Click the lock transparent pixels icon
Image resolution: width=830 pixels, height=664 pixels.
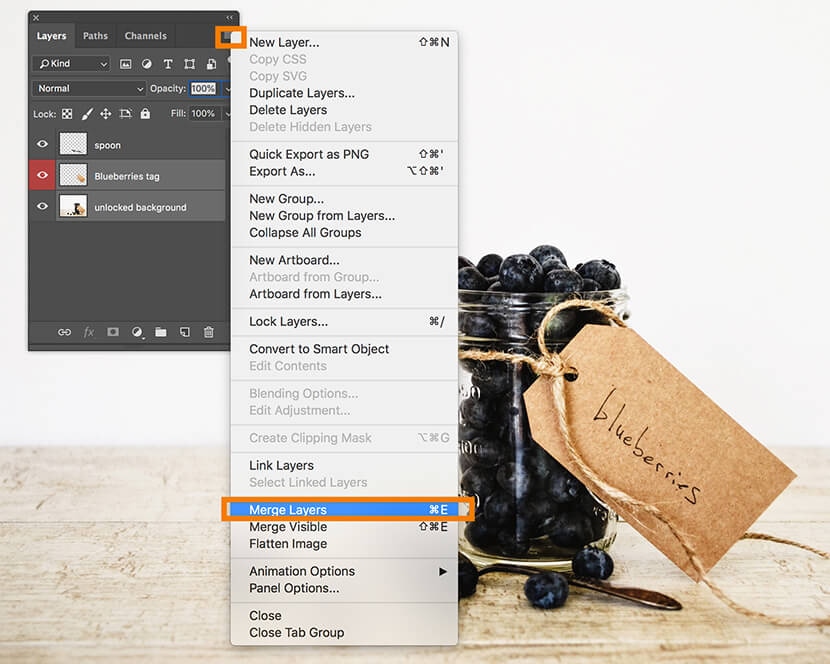click(x=67, y=114)
